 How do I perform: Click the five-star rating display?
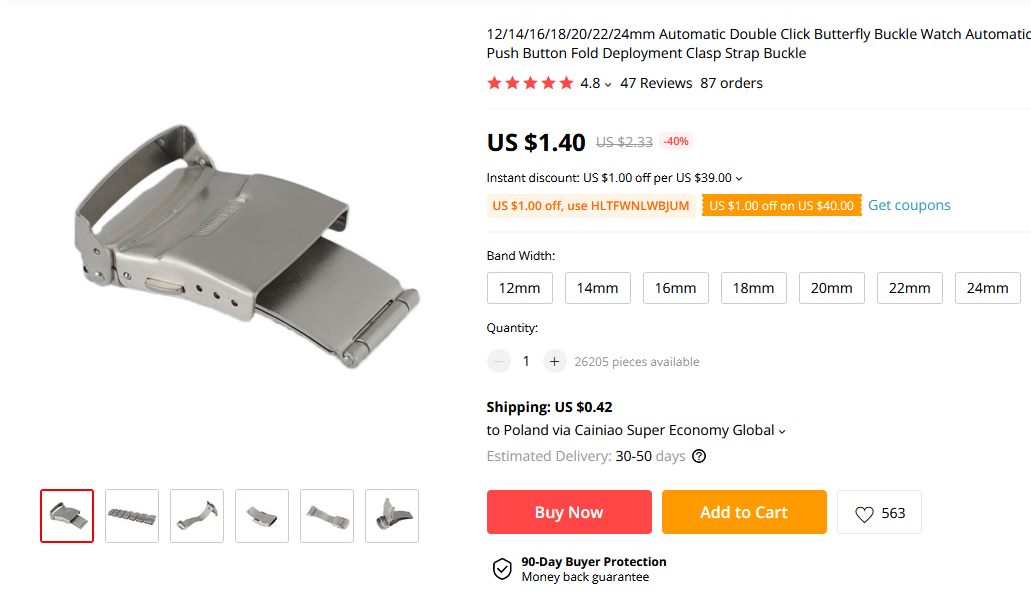[530, 83]
